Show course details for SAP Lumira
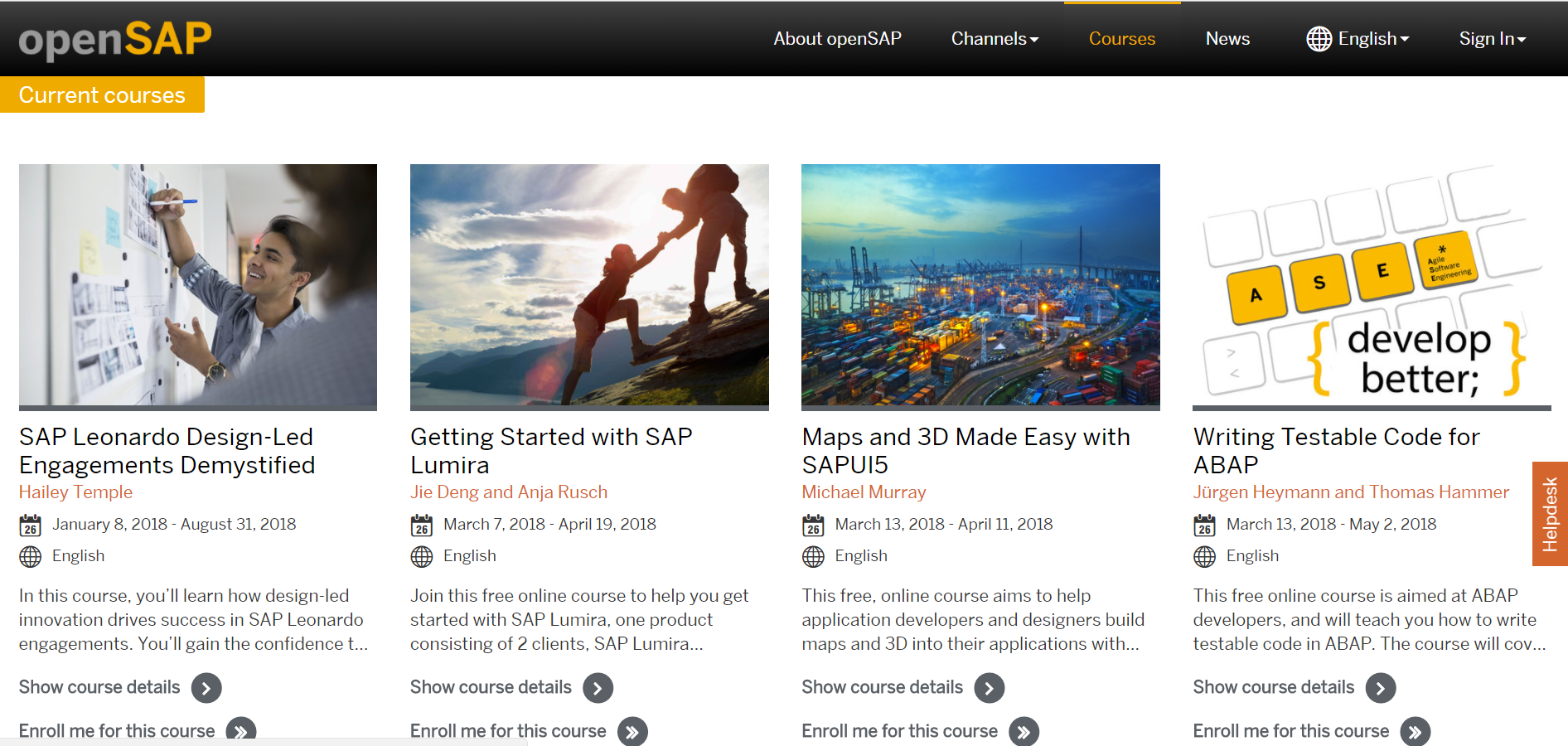Image resolution: width=1568 pixels, height=746 pixels. [x=491, y=687]
